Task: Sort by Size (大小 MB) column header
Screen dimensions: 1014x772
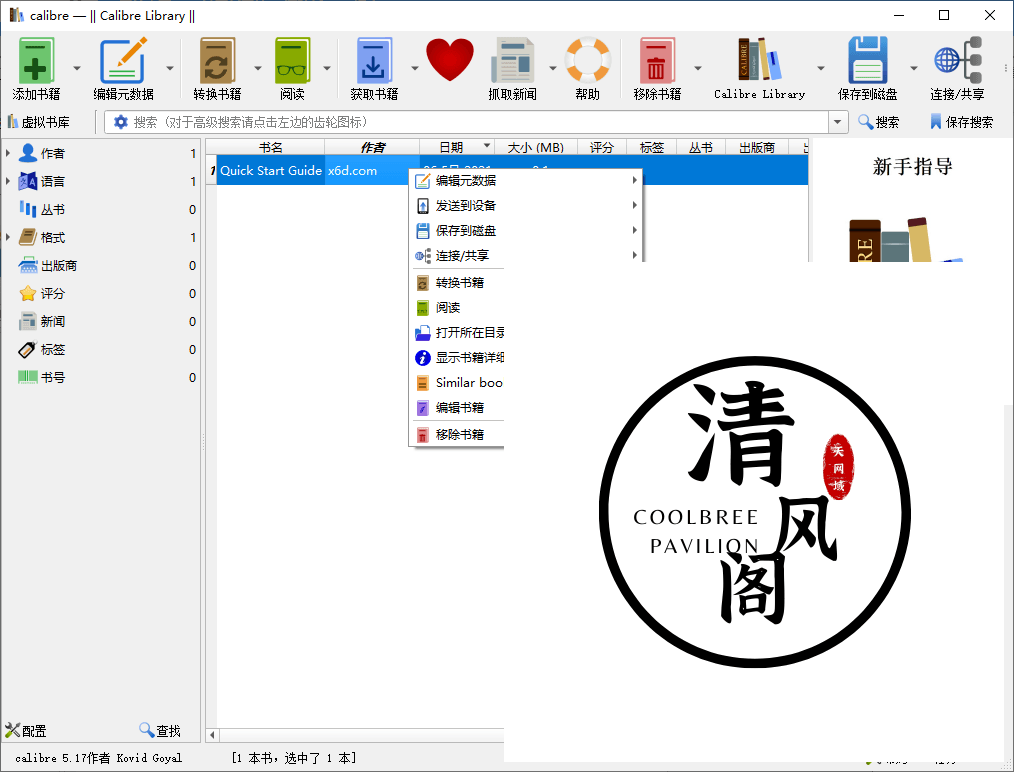Action: [535, 147]
